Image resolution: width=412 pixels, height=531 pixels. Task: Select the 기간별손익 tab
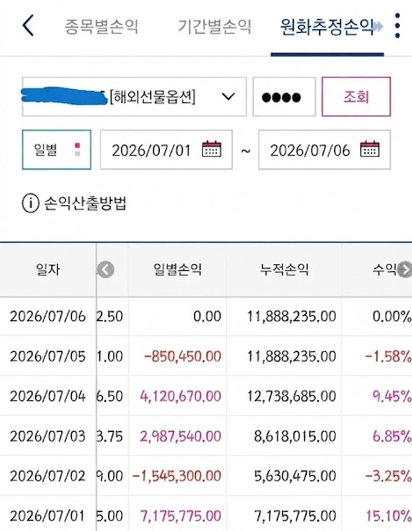click(x=214, y=26)
